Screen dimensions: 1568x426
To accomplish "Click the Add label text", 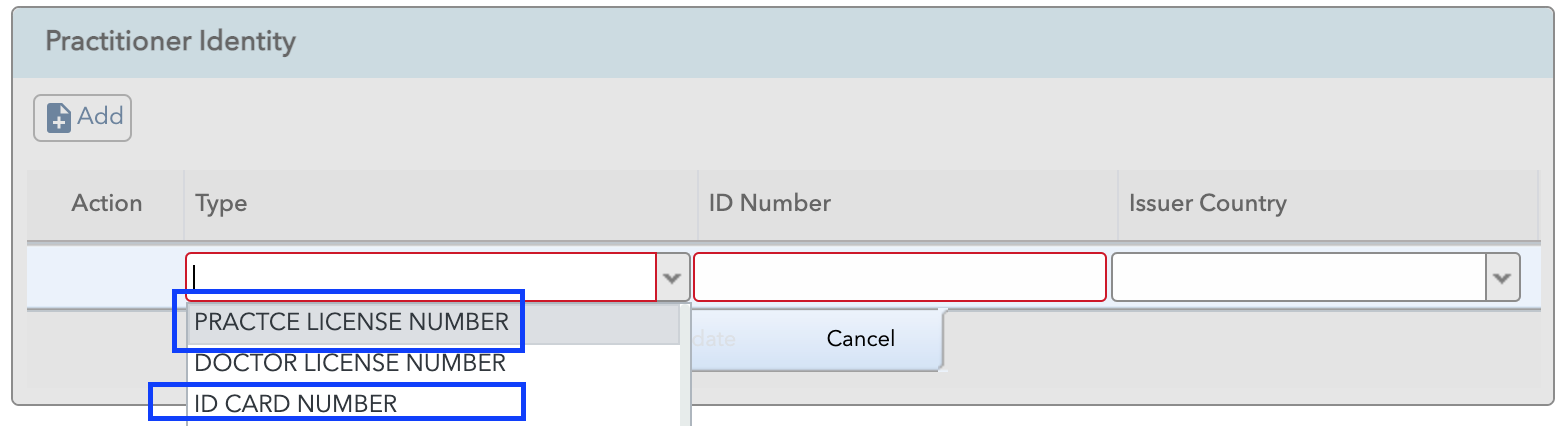I will click(100, 116).
